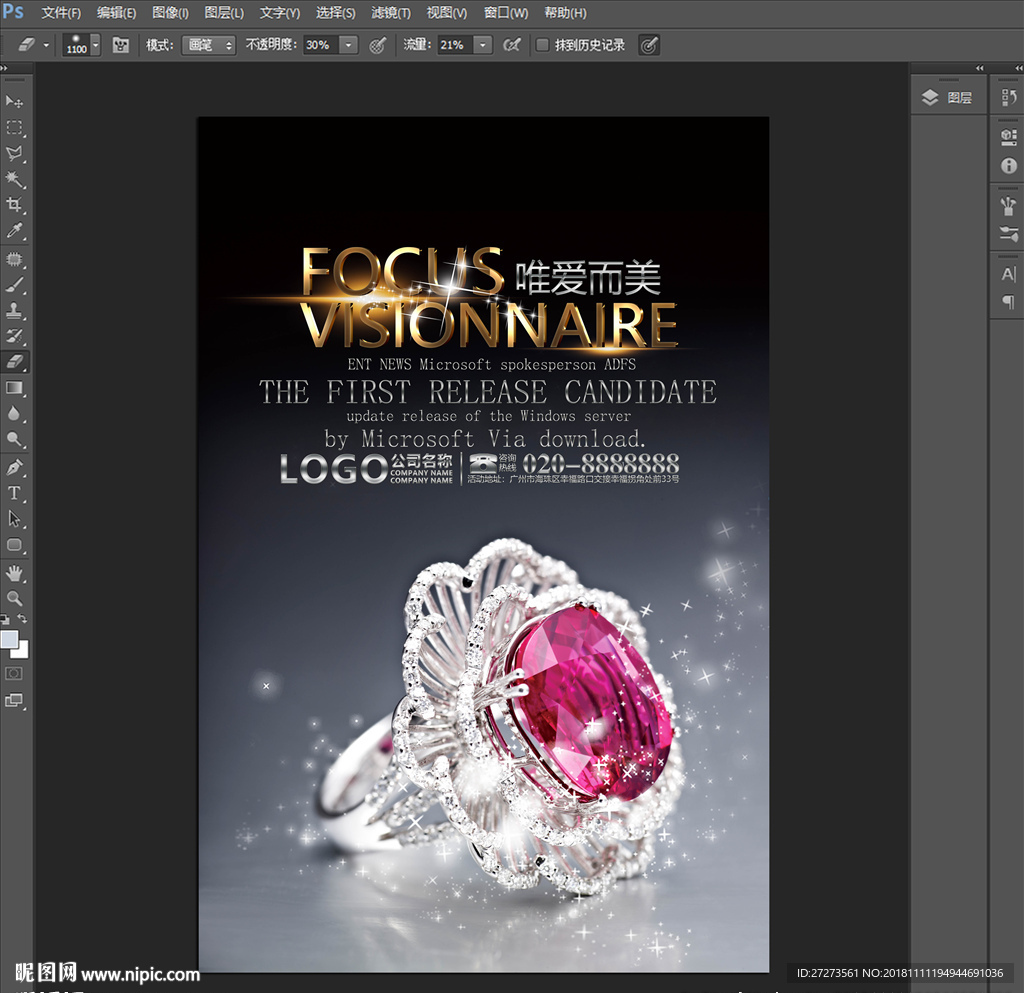1024x993 pixels.
Task: Open the Info panel icon
Action: tap(1008, 166)
